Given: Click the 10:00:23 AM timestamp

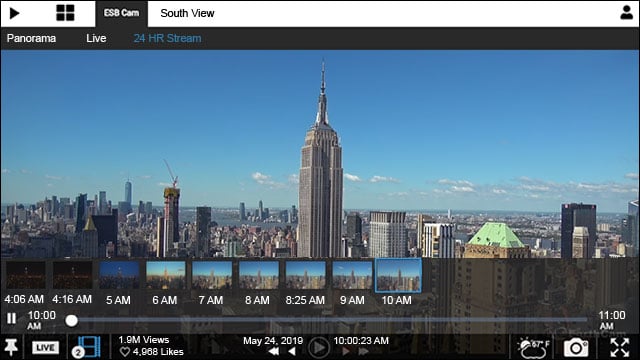Looking at the screenshot, I should tap(361, 341).
